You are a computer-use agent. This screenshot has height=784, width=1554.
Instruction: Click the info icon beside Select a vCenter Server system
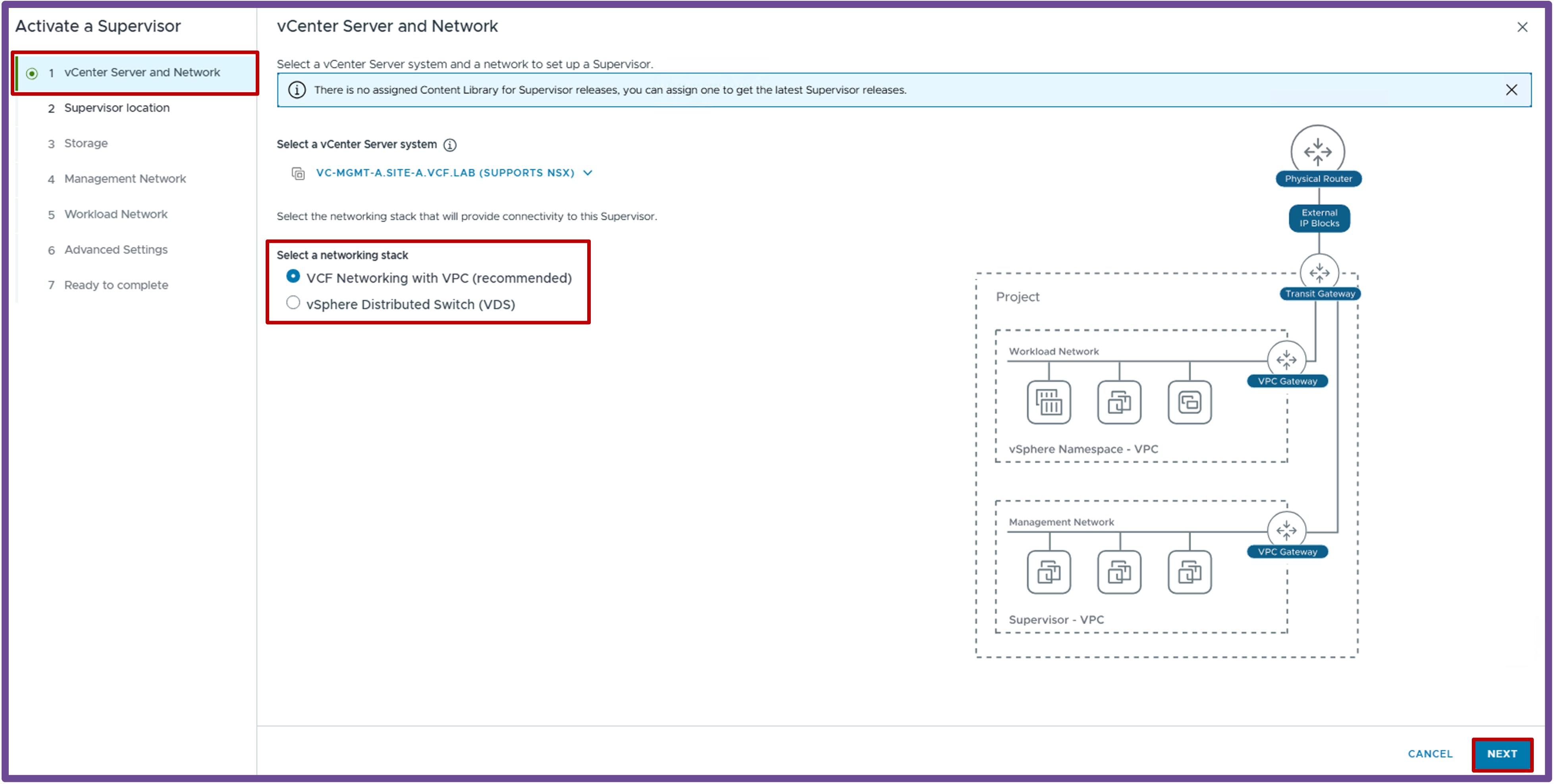450,145
